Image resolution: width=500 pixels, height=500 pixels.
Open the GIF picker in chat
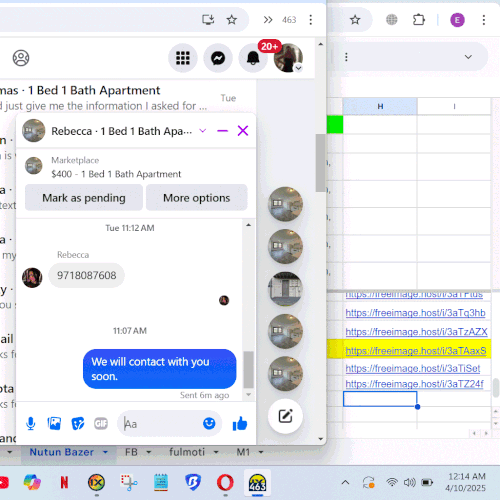point(101,424)
